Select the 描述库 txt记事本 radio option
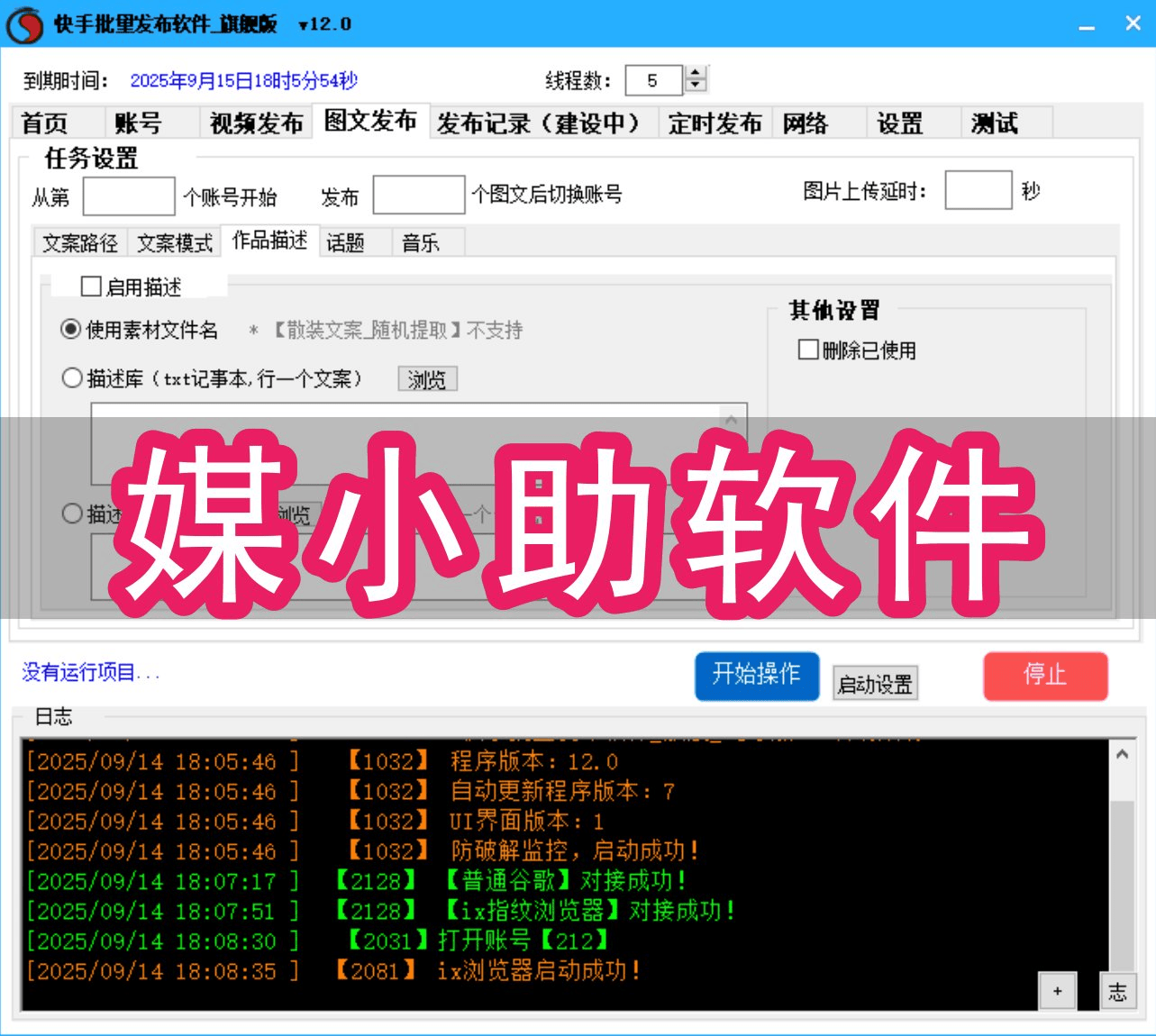 (x=72, y=377)
